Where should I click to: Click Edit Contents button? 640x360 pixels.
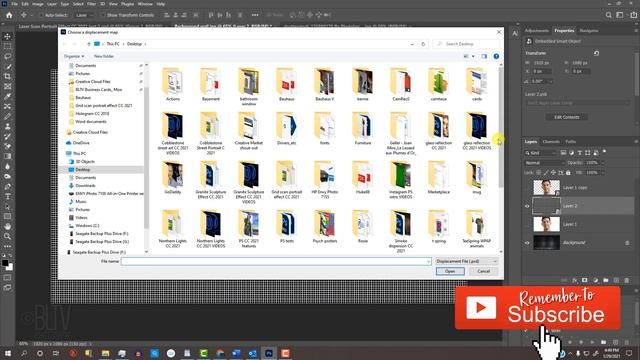coord(567,117)
